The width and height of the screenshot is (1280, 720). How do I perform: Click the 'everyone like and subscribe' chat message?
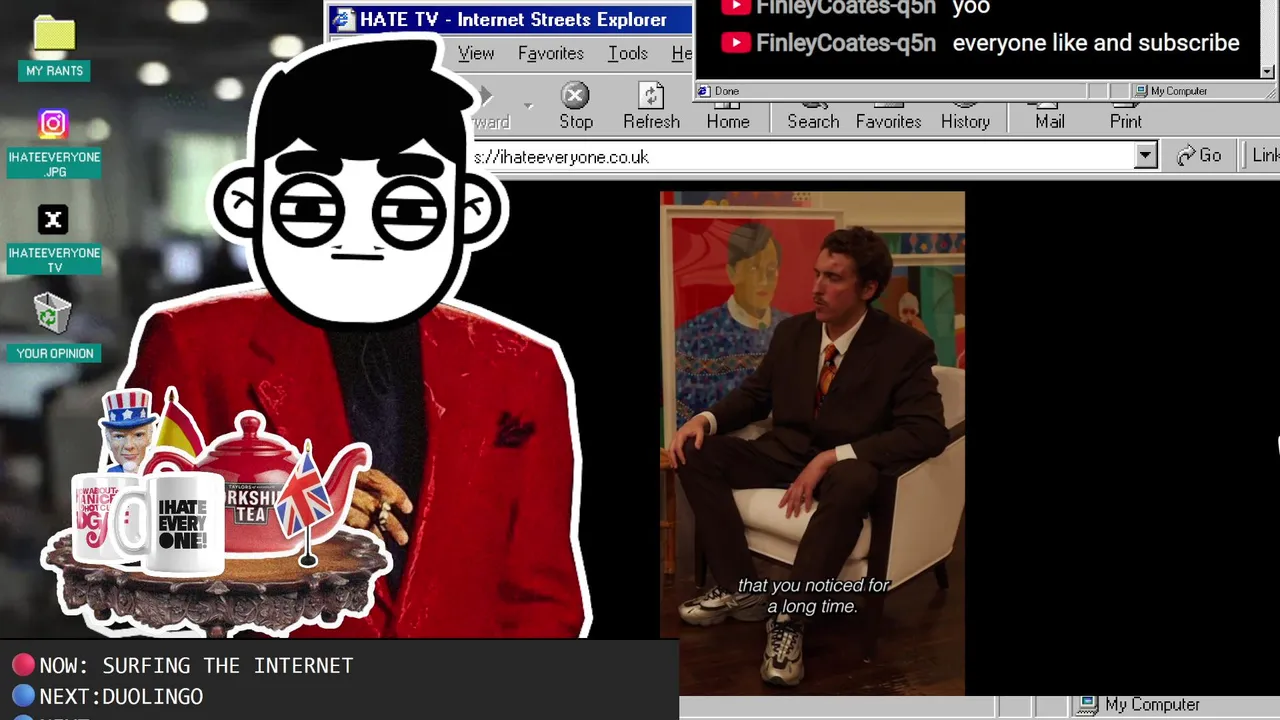(1096, 43)
